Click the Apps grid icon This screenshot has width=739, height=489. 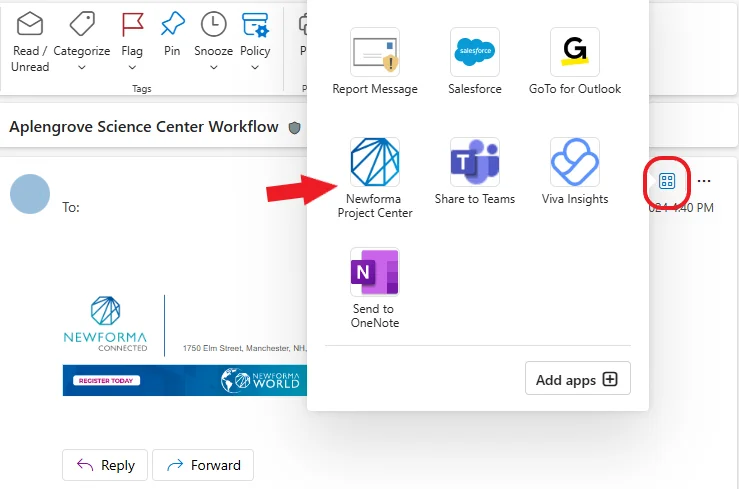667,181
